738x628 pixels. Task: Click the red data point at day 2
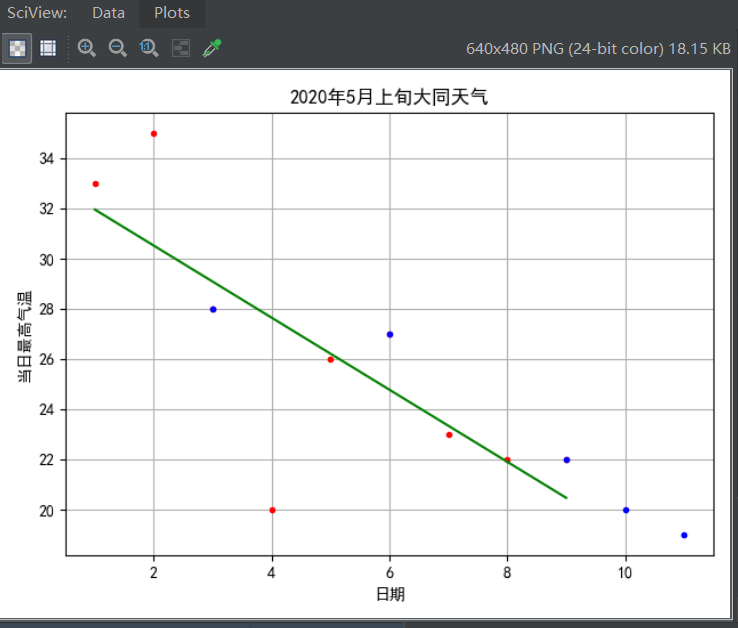[154, 134]
